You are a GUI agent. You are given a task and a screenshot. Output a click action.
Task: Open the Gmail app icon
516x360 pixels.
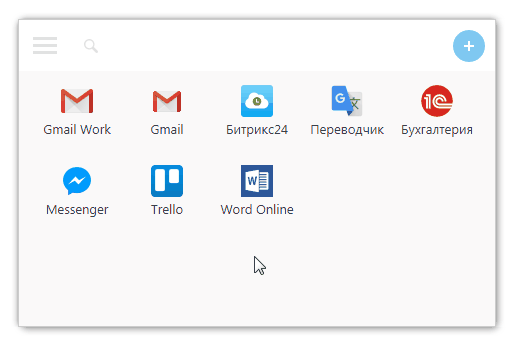click(167, 101)
